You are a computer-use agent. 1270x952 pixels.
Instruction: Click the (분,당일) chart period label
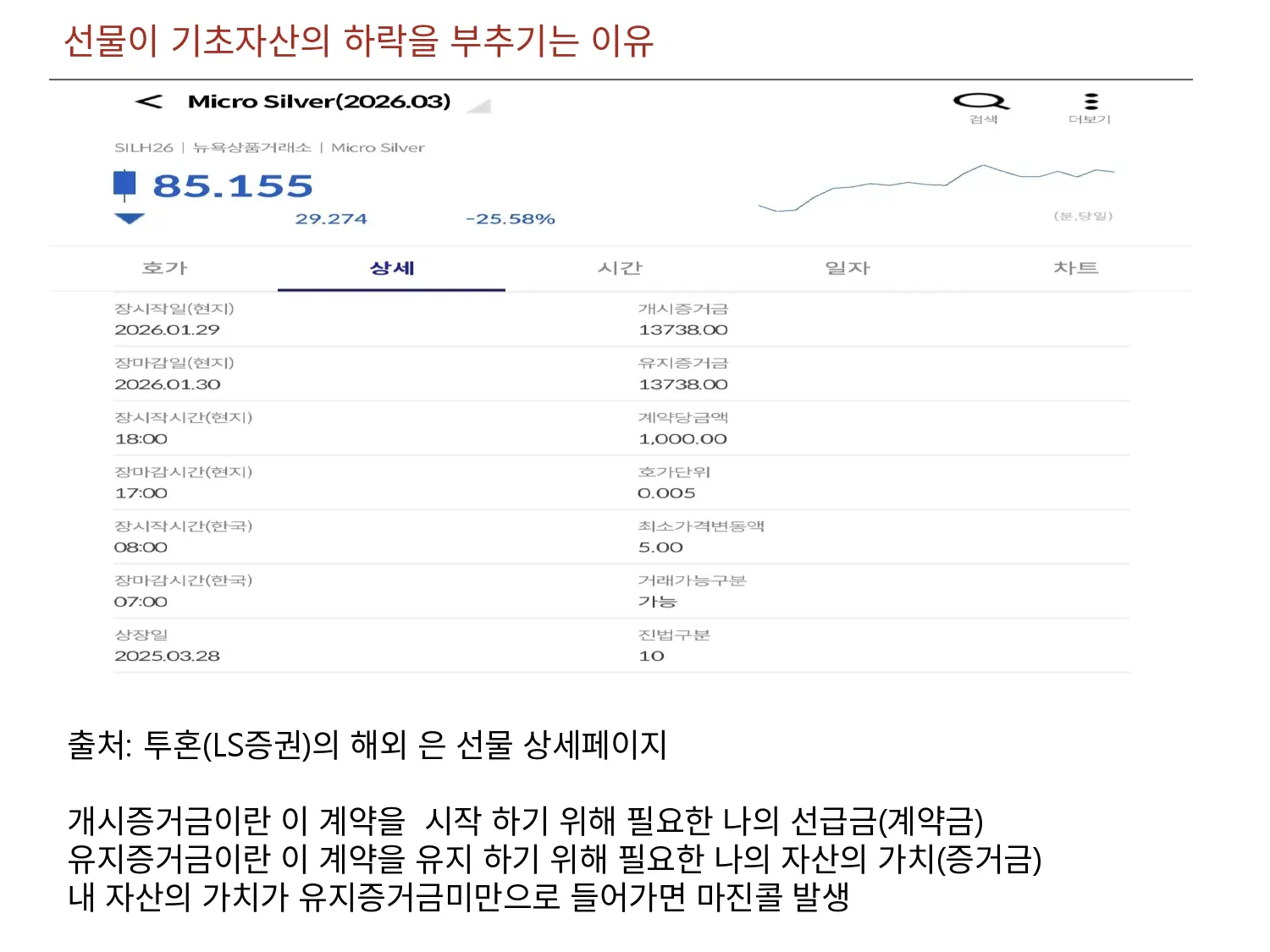point(1083,216)
